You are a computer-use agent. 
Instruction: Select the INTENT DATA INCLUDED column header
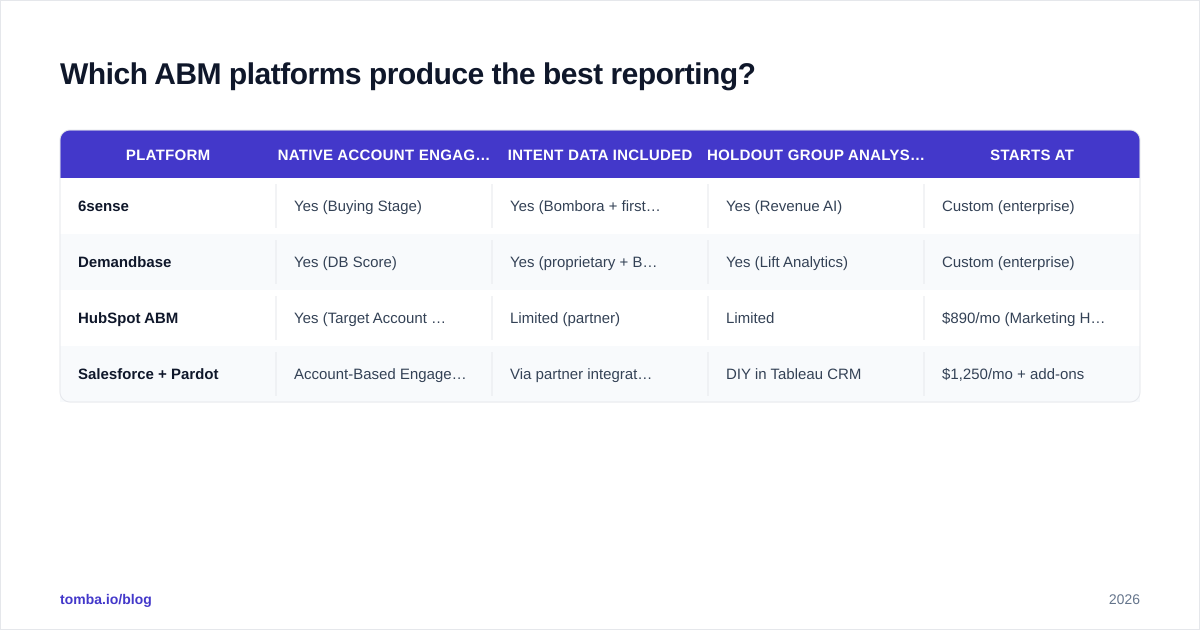600,155
